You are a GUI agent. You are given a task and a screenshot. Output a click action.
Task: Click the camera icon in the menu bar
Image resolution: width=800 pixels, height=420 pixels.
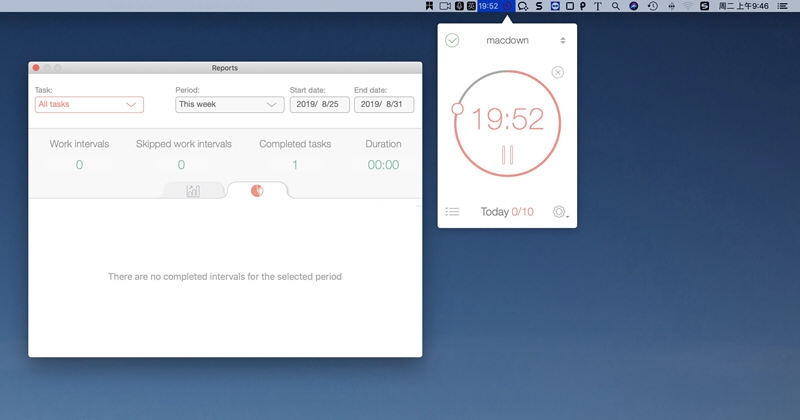tap(445, 6)
